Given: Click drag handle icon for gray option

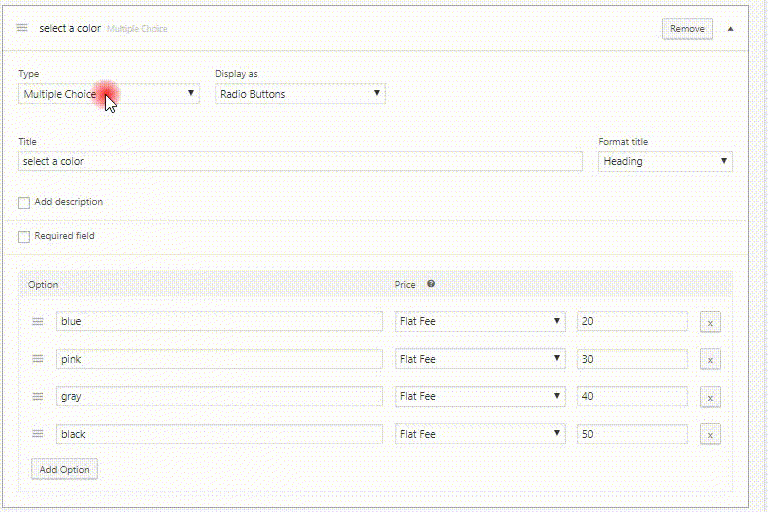Looking at the screenshot, I should tap(38, 396).
